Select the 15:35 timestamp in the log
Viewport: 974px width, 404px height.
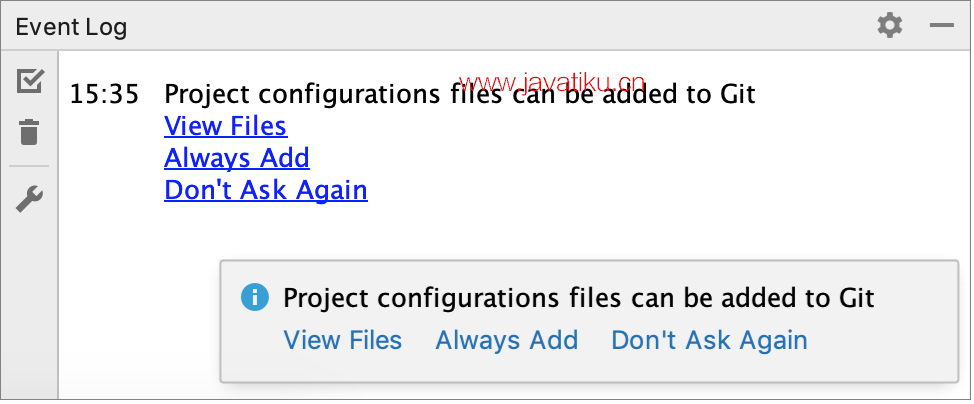104,94
